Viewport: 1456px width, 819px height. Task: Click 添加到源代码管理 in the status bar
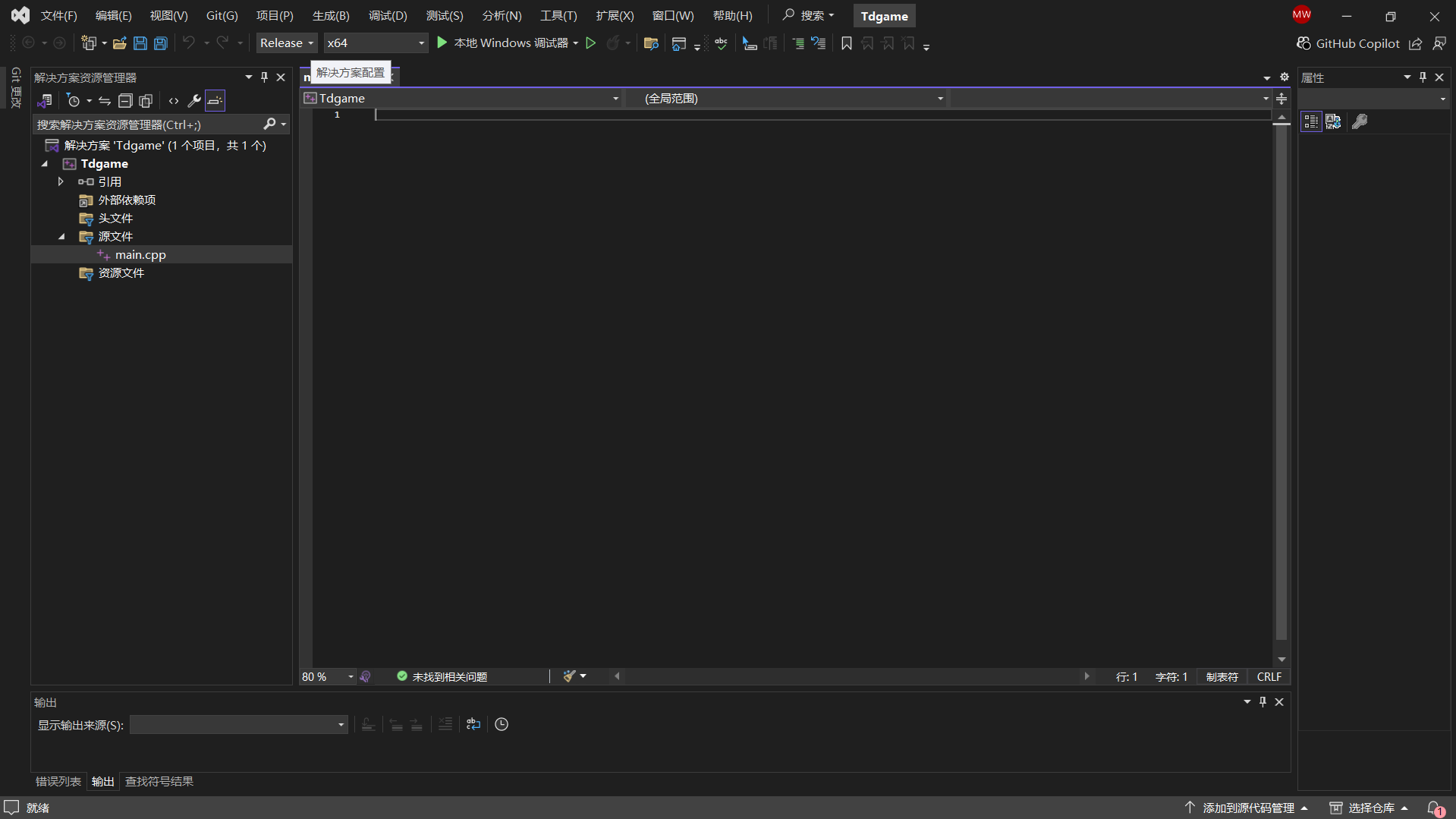(x=1248, y=808)
